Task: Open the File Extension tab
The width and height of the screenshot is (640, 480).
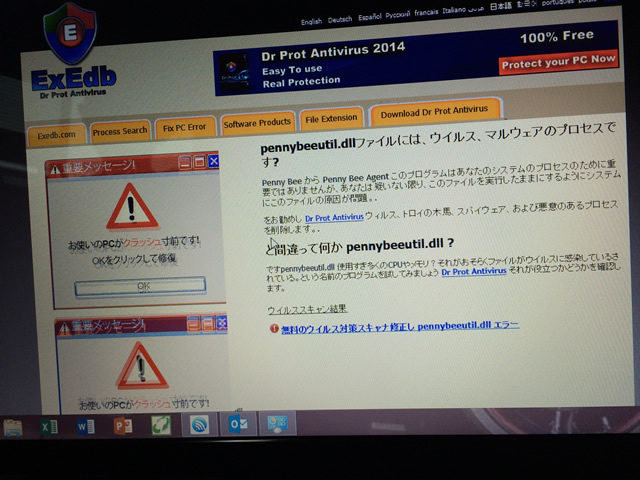Action: pyautogui.click(x=331, y=119)
